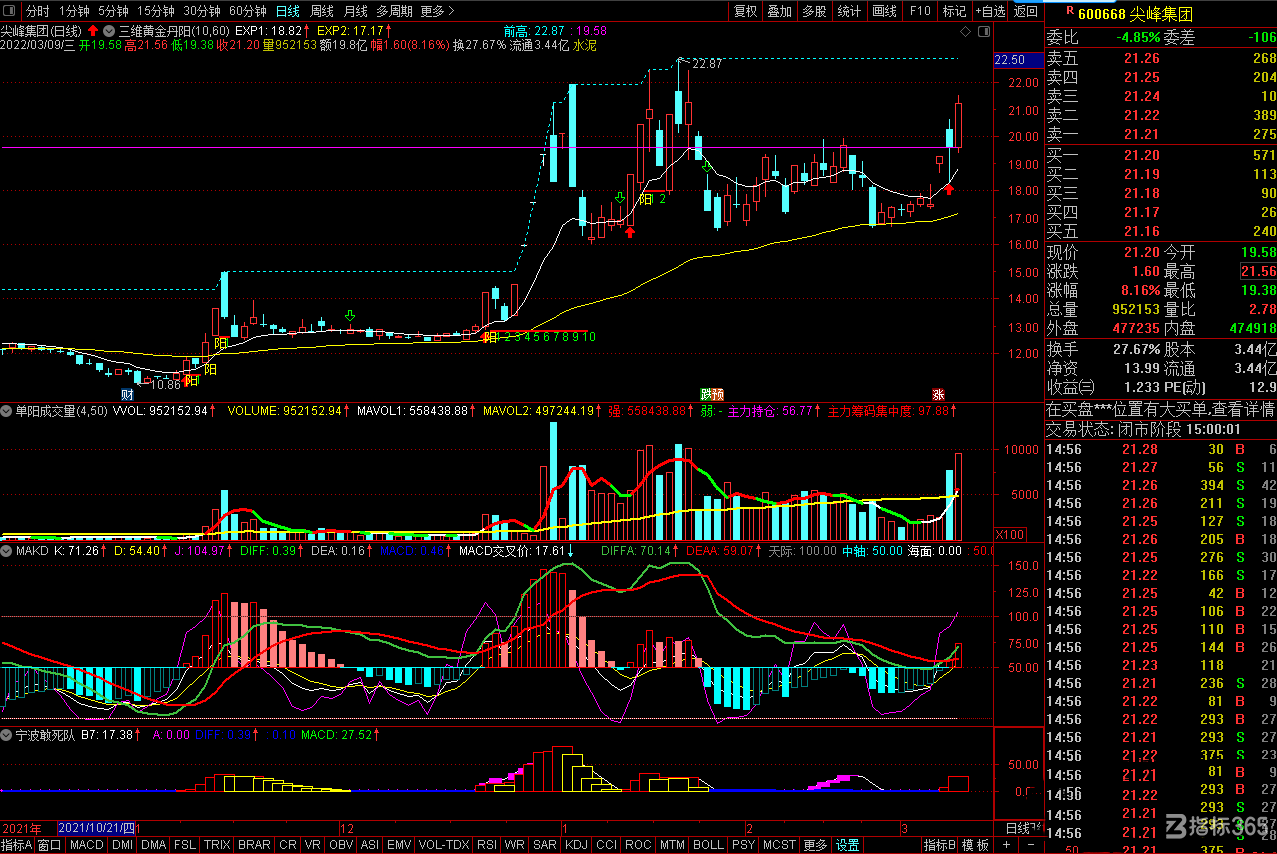Click the 涨 marker below the chart
This screenshot has height=854, width=1277.
[x=938, y=394]
